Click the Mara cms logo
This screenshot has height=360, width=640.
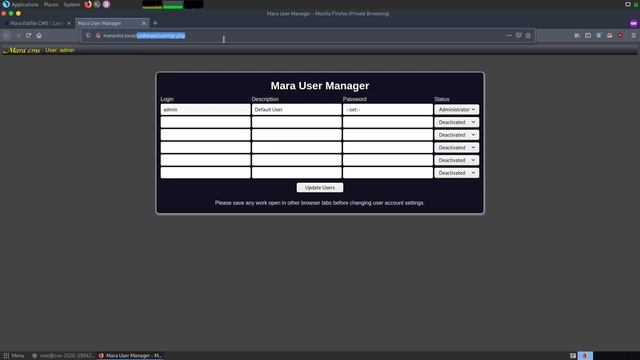(22, 50)
